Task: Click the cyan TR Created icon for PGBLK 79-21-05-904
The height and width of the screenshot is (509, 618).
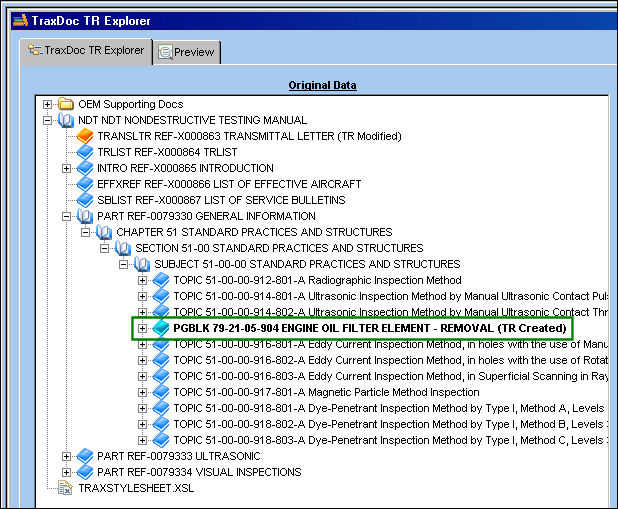Action: point(161,328)
